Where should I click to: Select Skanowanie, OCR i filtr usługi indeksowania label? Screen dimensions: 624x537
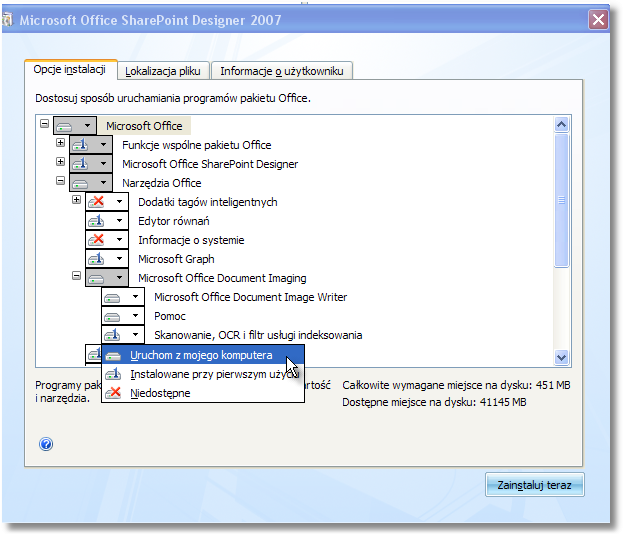[258, 335]
